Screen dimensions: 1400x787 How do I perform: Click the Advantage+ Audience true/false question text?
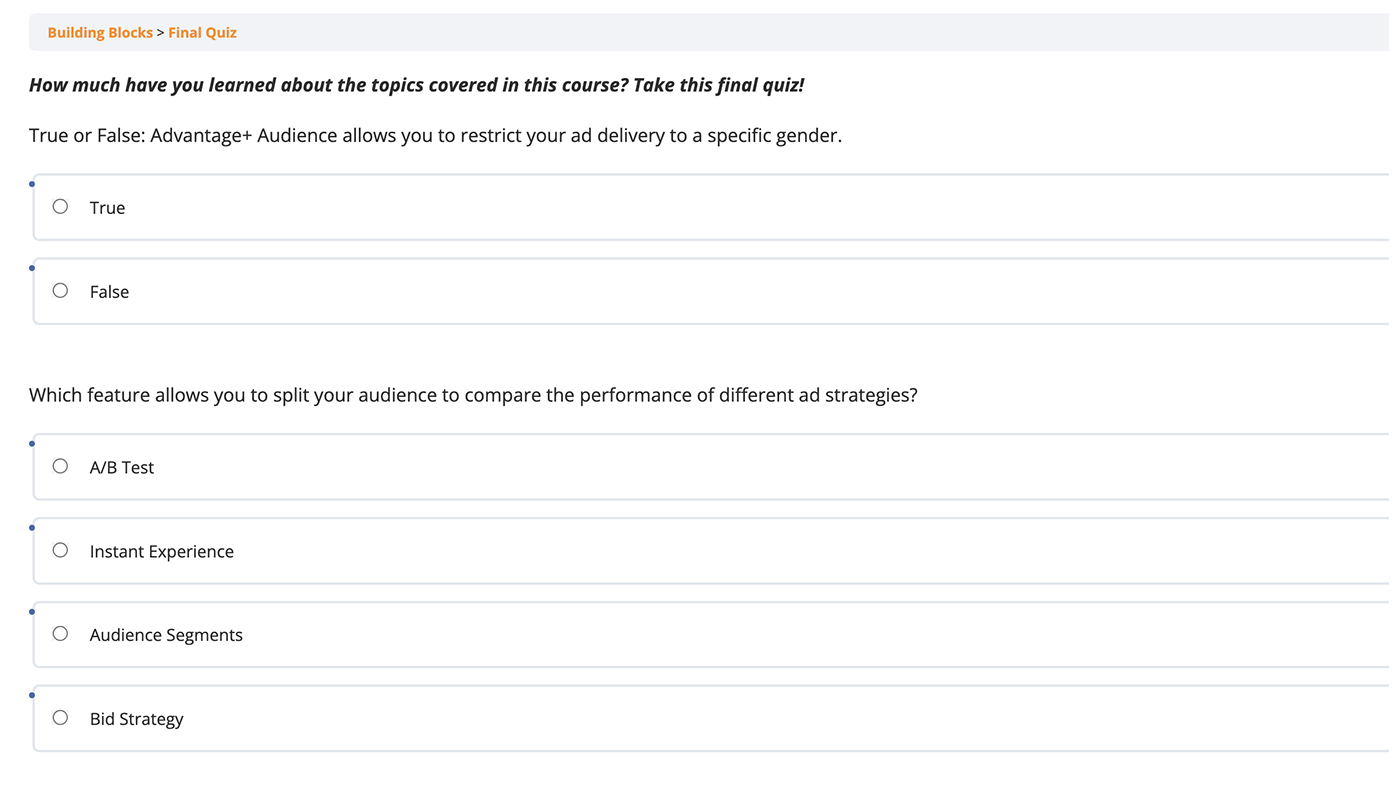(x=435, y=135)
